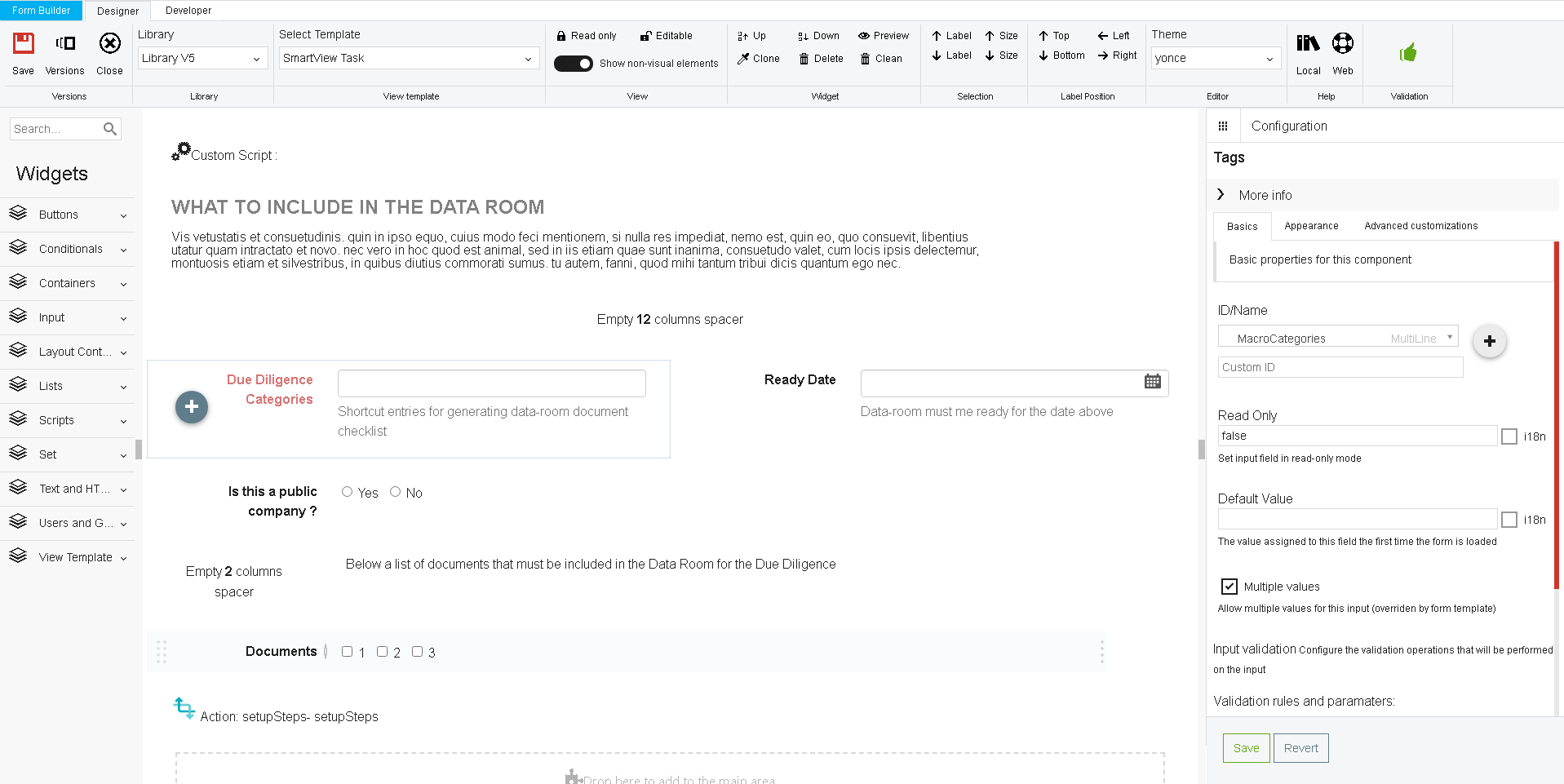
Task: Open the Theme dropdown showing yonce
Action: [x=1215, y=58]
